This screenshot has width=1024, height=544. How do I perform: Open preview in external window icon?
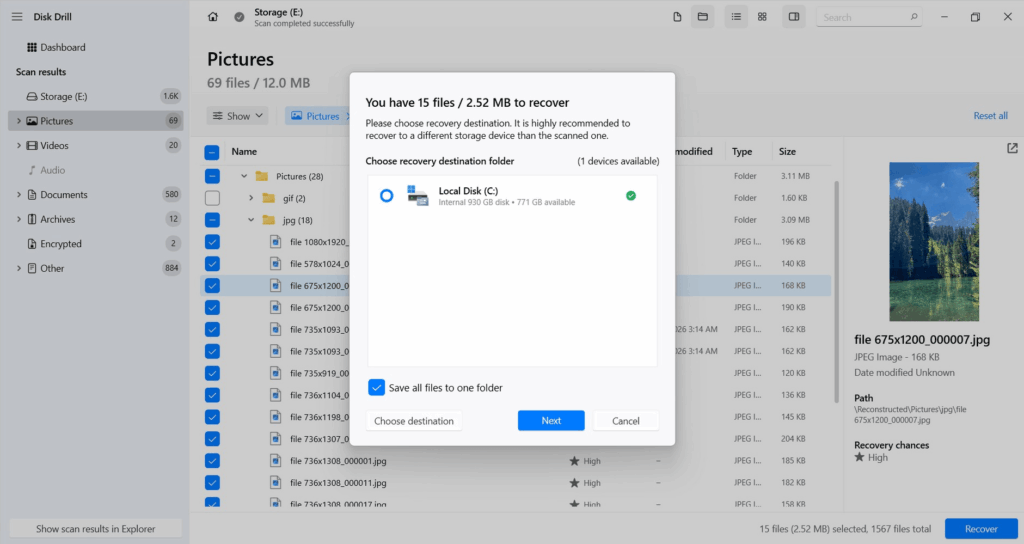coord(1012,148)
